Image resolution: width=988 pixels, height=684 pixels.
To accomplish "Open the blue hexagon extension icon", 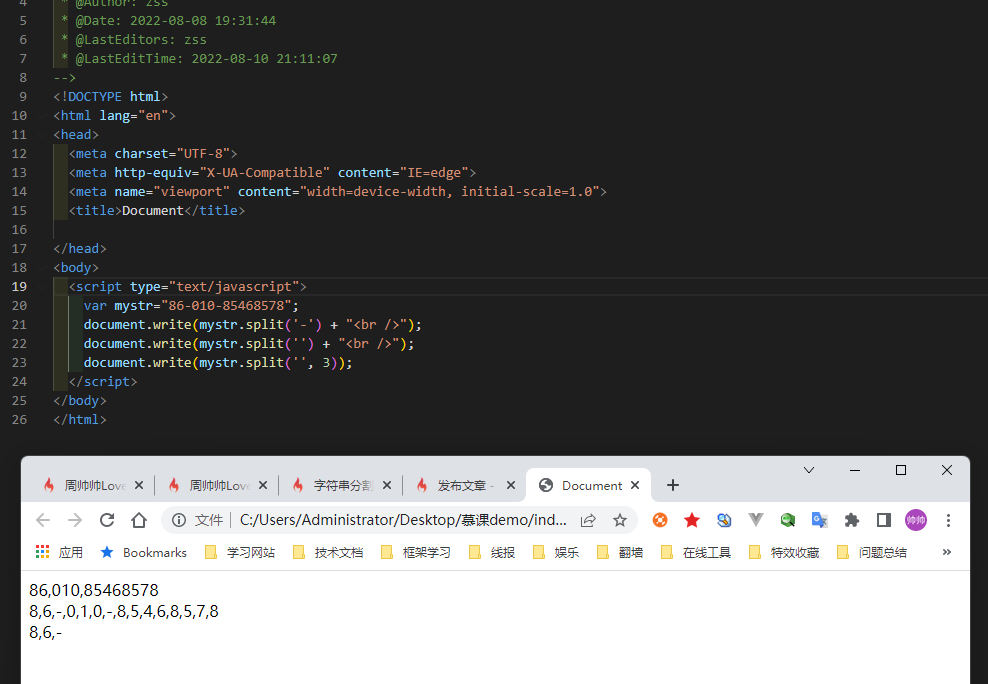I will click(x=724, y=520).
